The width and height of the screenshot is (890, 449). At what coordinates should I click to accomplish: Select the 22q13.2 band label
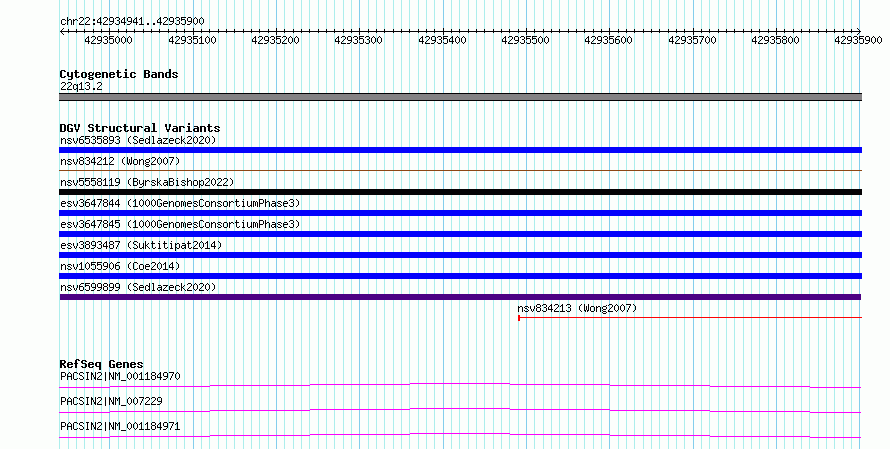(x=81, y=86)
